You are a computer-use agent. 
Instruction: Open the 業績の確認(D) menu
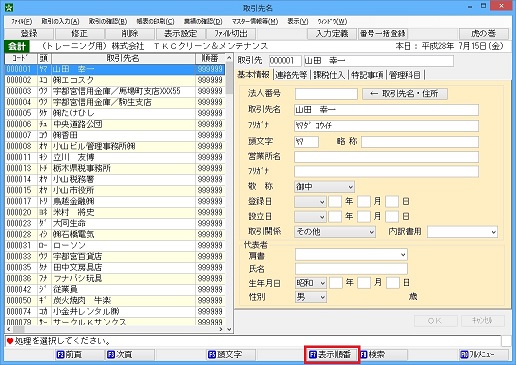[x=203, y=22]
